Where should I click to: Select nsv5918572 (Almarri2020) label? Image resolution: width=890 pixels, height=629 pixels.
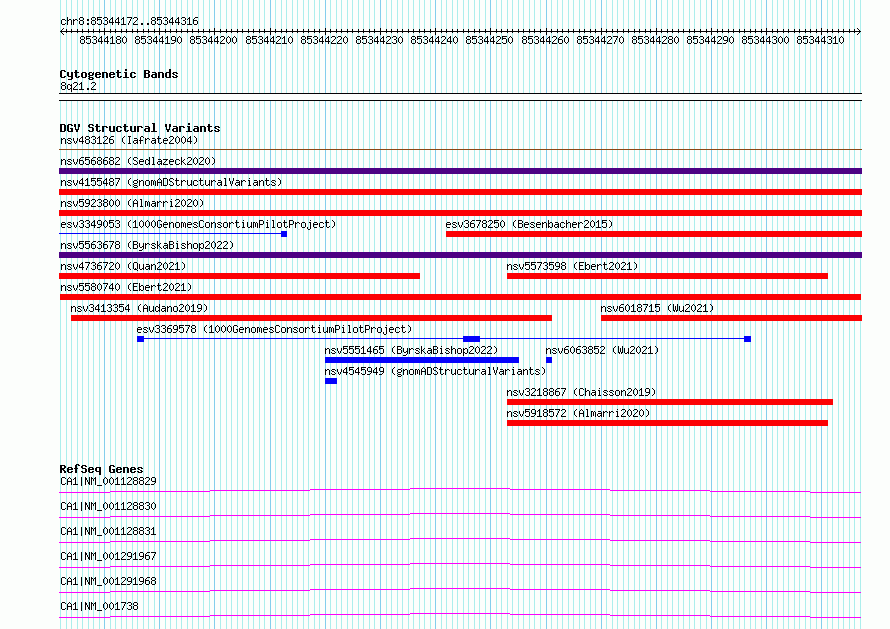click(578, 413)
